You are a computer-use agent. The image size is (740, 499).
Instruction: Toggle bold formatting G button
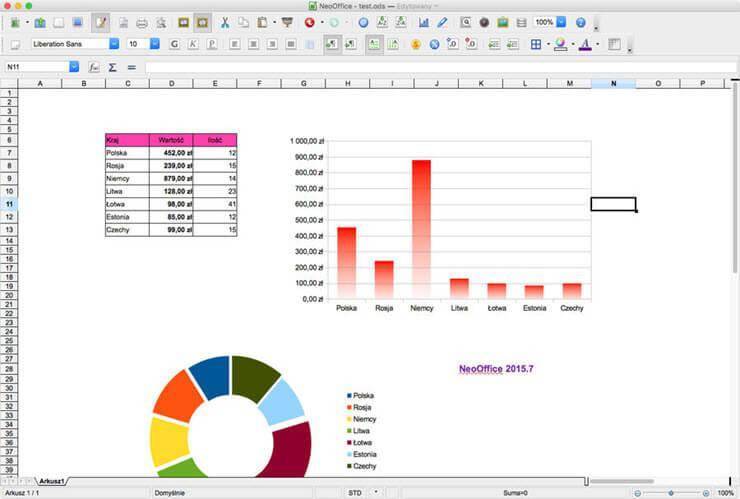(x=174, y=44)
